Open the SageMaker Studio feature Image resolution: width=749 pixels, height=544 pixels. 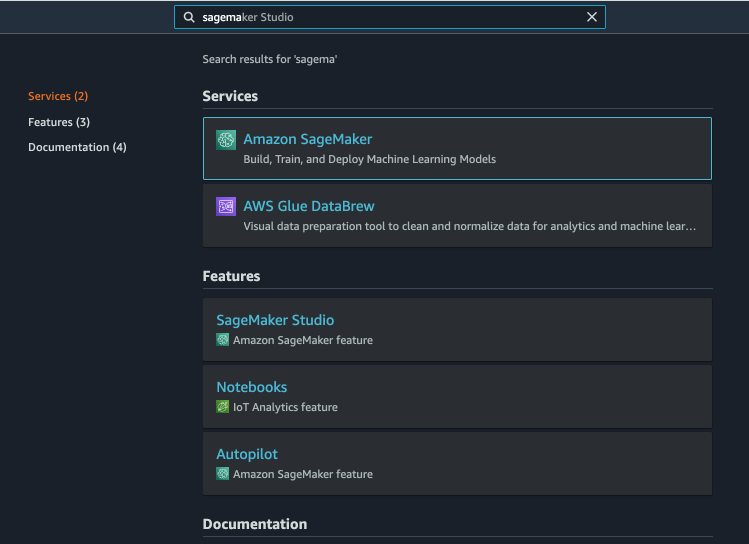(x=275, y=320)
